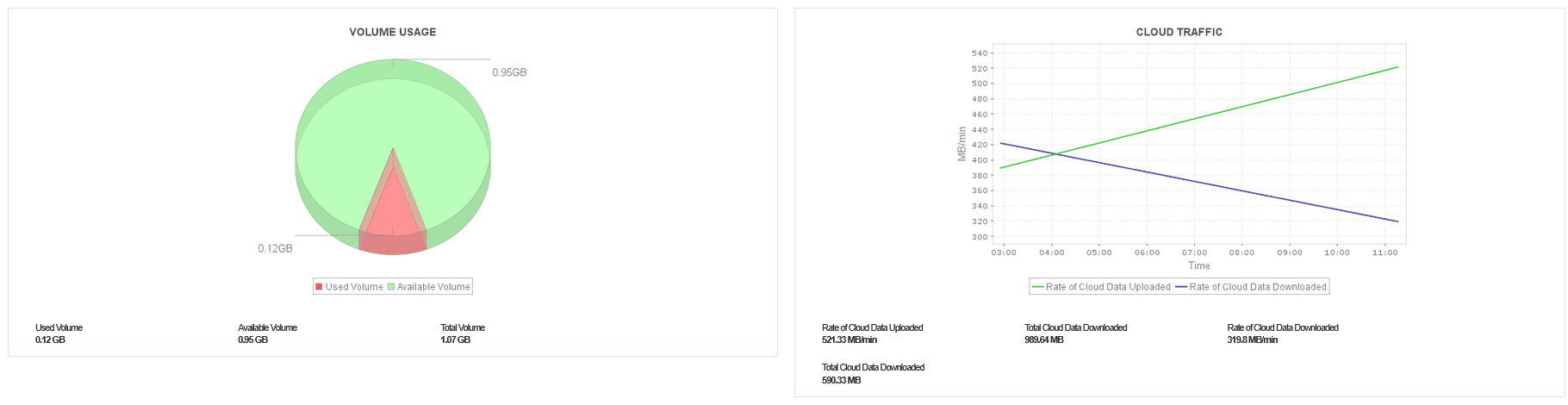The image size is (1568, 405).
Task: Click the 0.12GB callout label beside the pie
Action: [275, 248]
